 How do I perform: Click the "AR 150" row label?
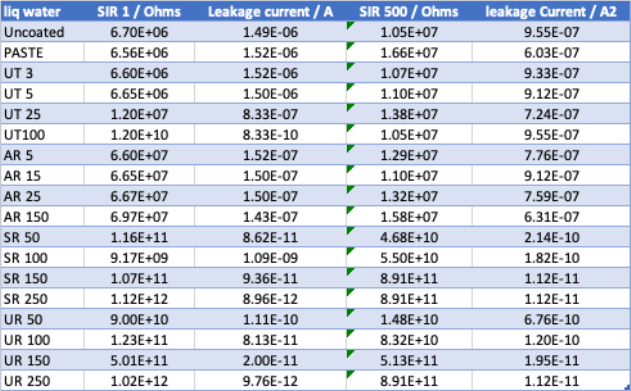tap(26, 217)
